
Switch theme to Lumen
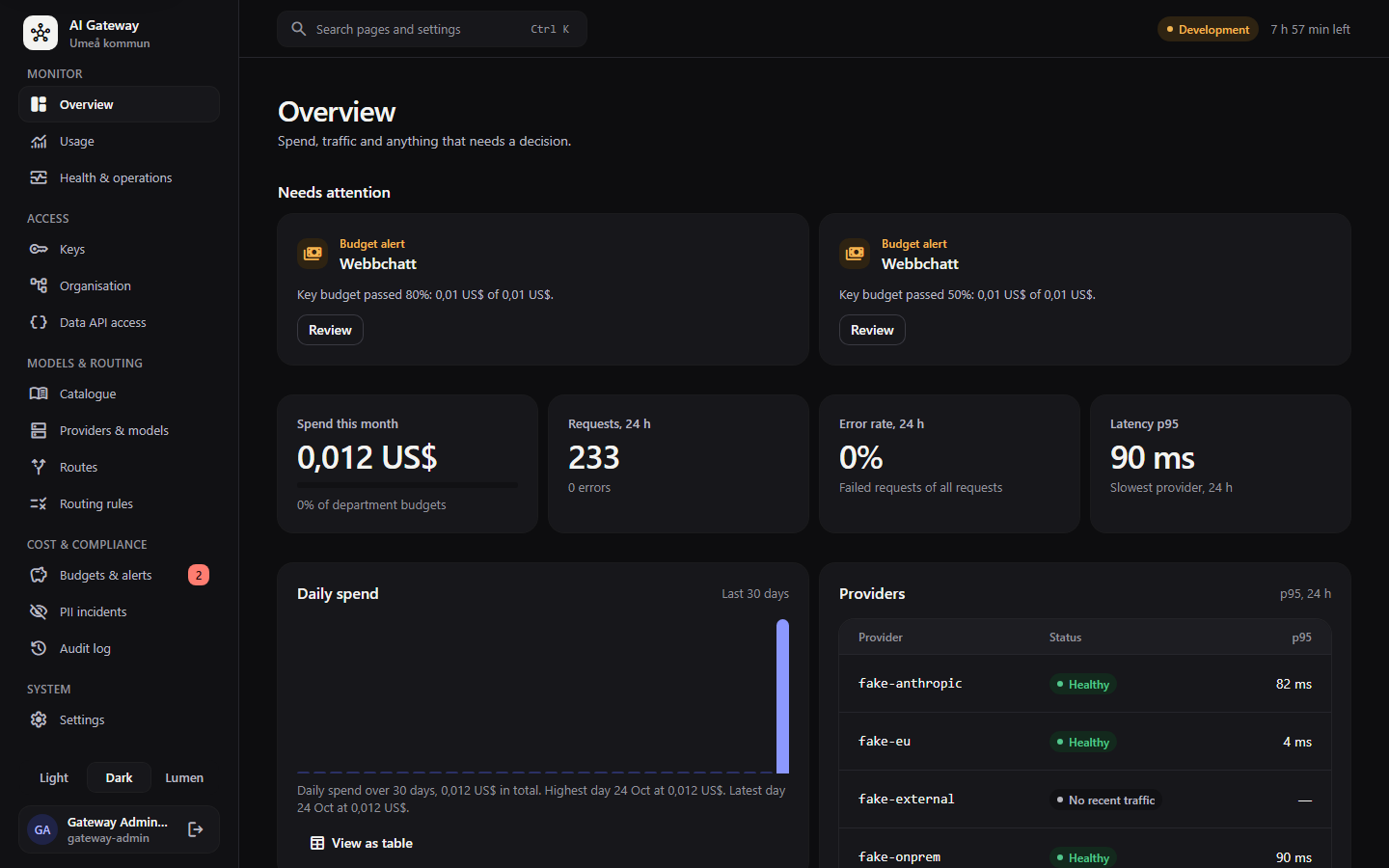(x=184, y=777)
